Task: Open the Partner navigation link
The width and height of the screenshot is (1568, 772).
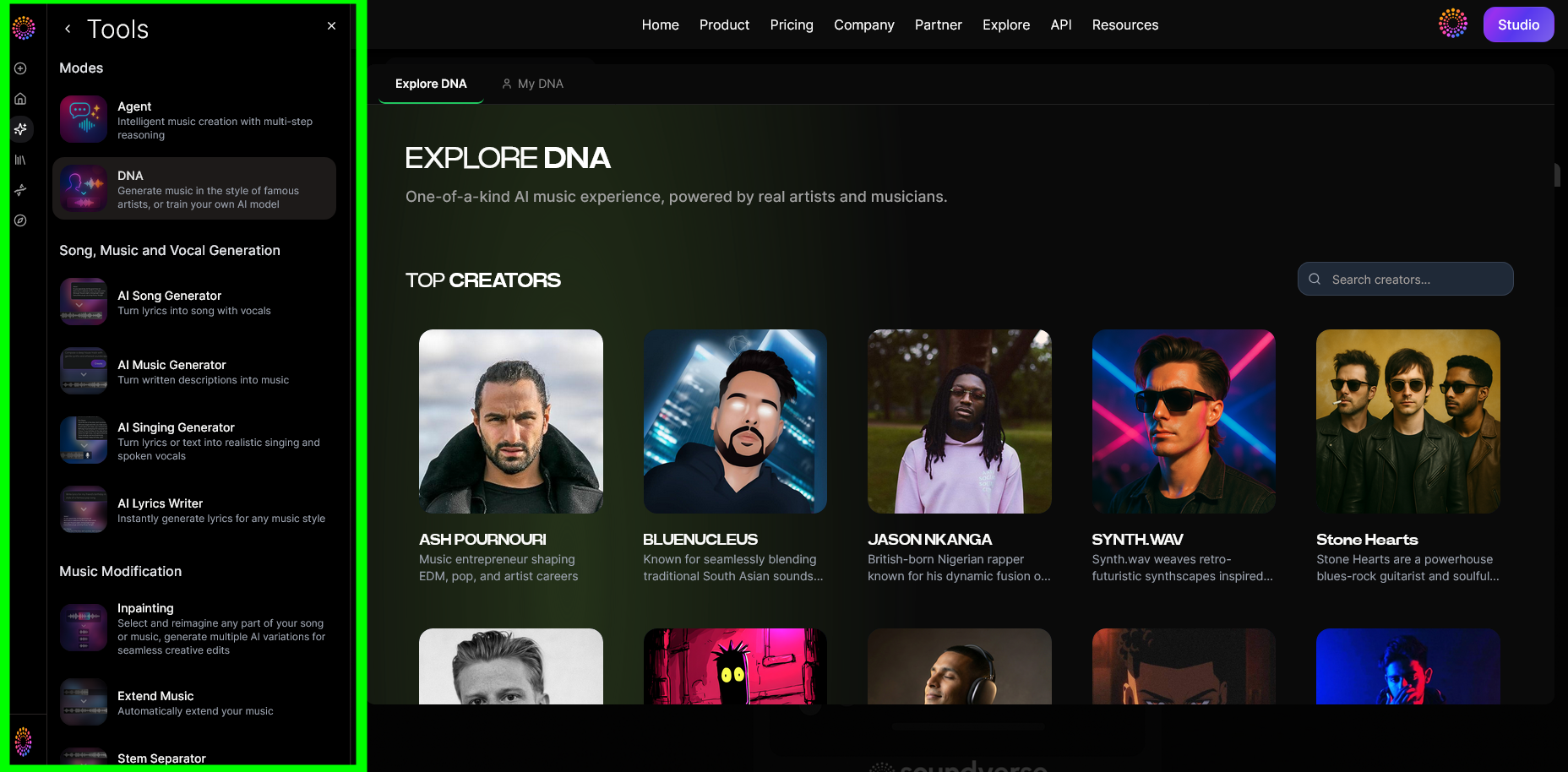Action: pos(939,25)
